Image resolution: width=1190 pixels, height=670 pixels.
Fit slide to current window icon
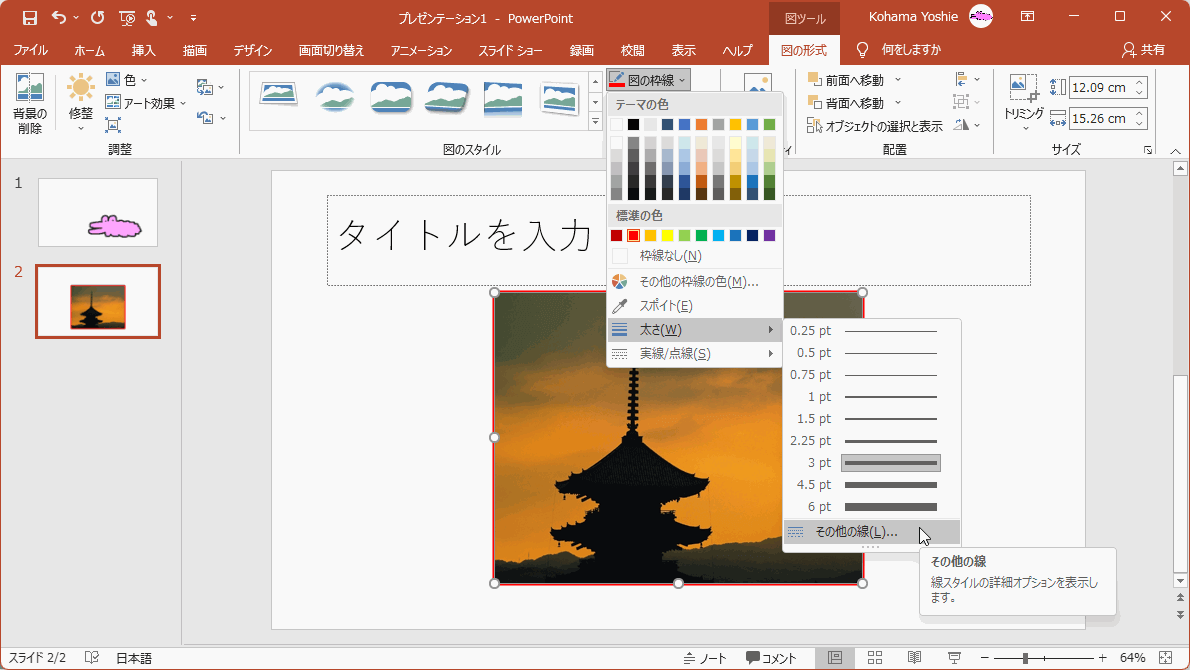(x=1166, y=658)
